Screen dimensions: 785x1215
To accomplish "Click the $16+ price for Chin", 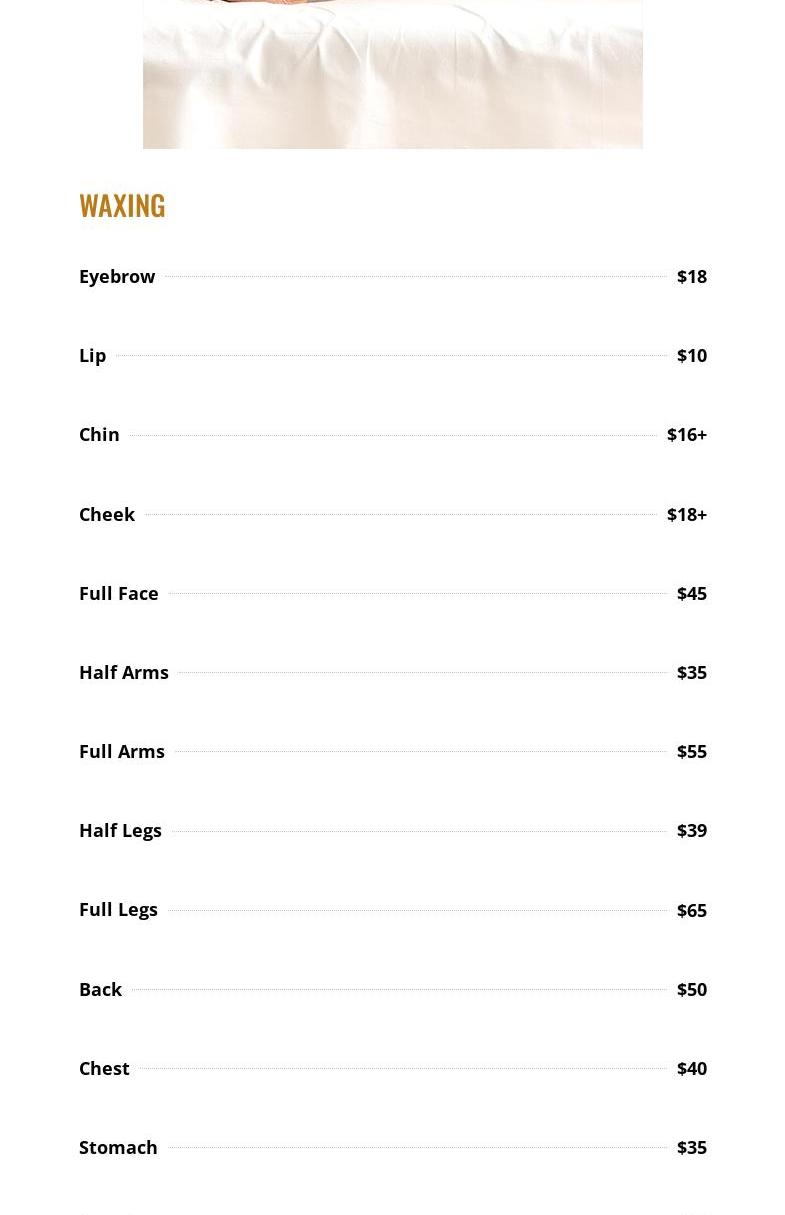I will [687, 434].
